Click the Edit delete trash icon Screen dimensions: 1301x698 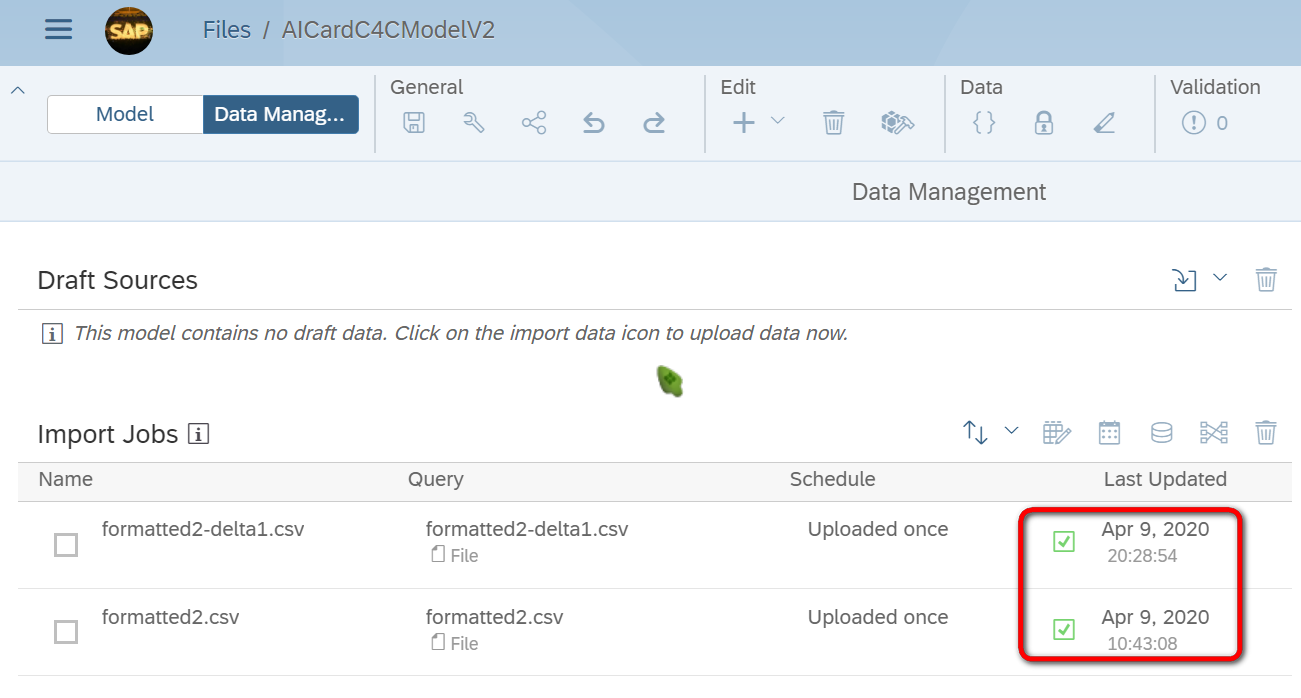click(x=834, y=123)
